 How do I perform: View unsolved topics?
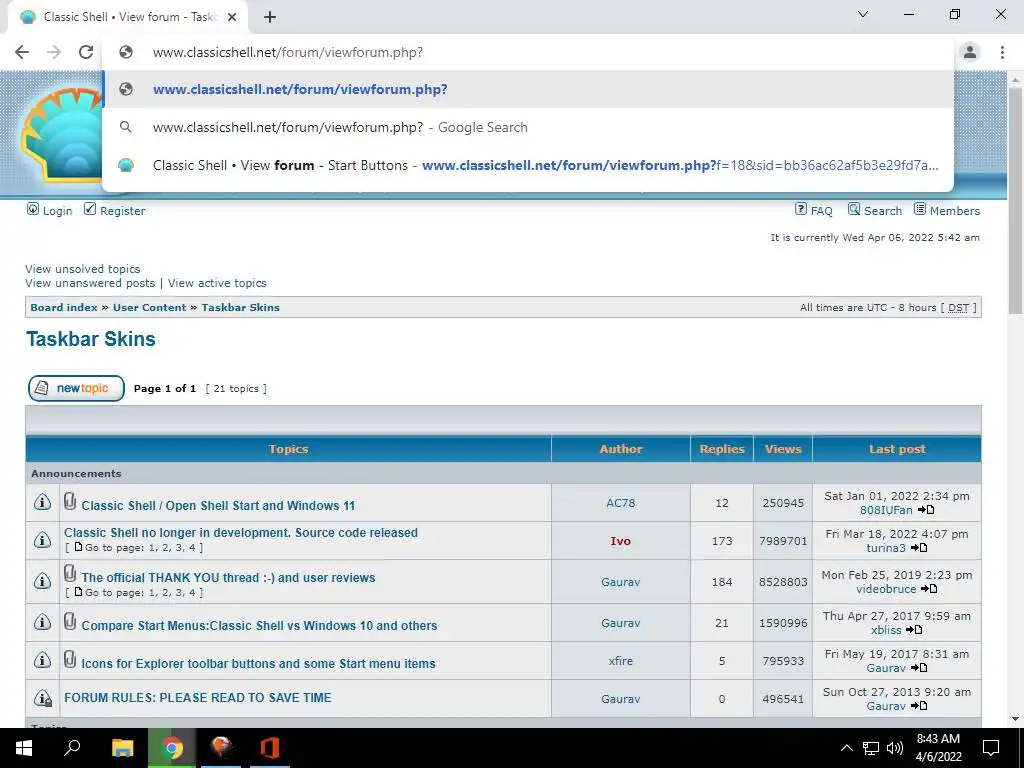click(x=82, y=269)
